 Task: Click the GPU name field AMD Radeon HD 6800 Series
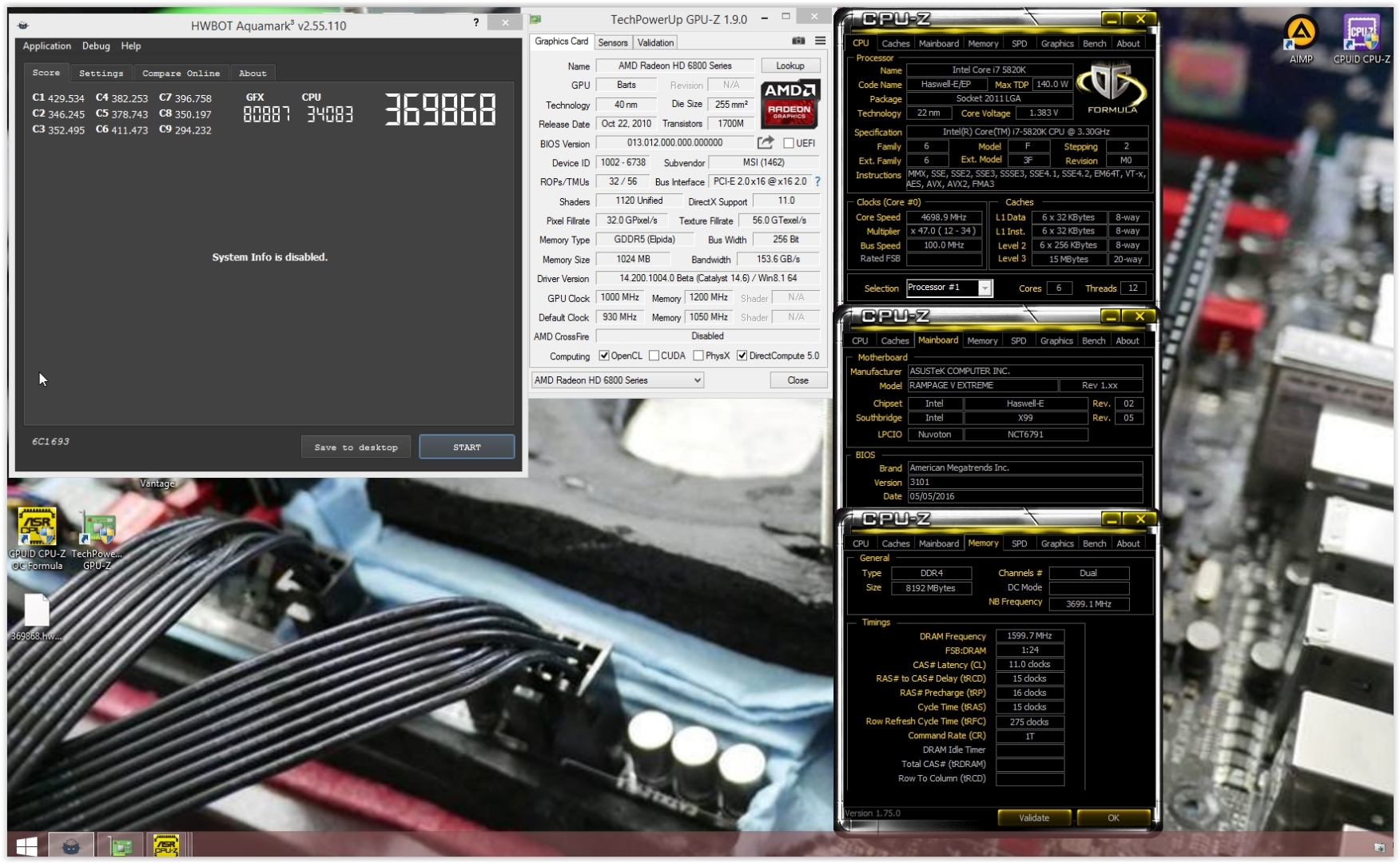tap(674, 66)
